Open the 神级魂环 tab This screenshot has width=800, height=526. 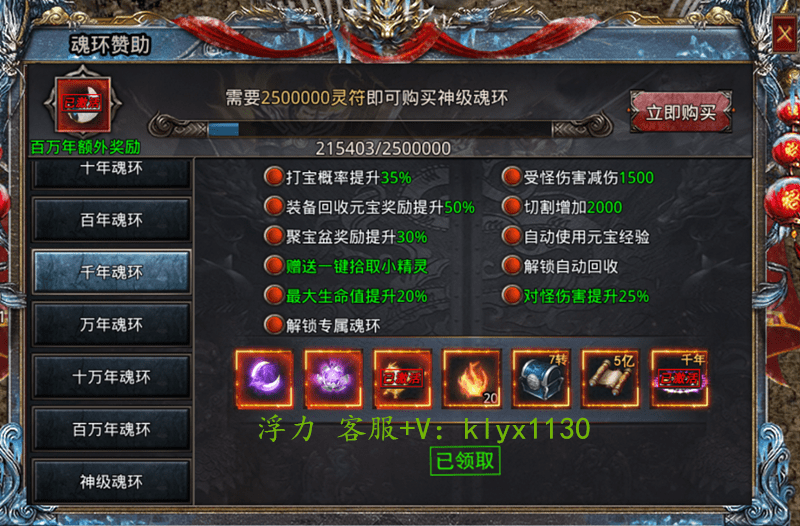(x=111, y=482)
